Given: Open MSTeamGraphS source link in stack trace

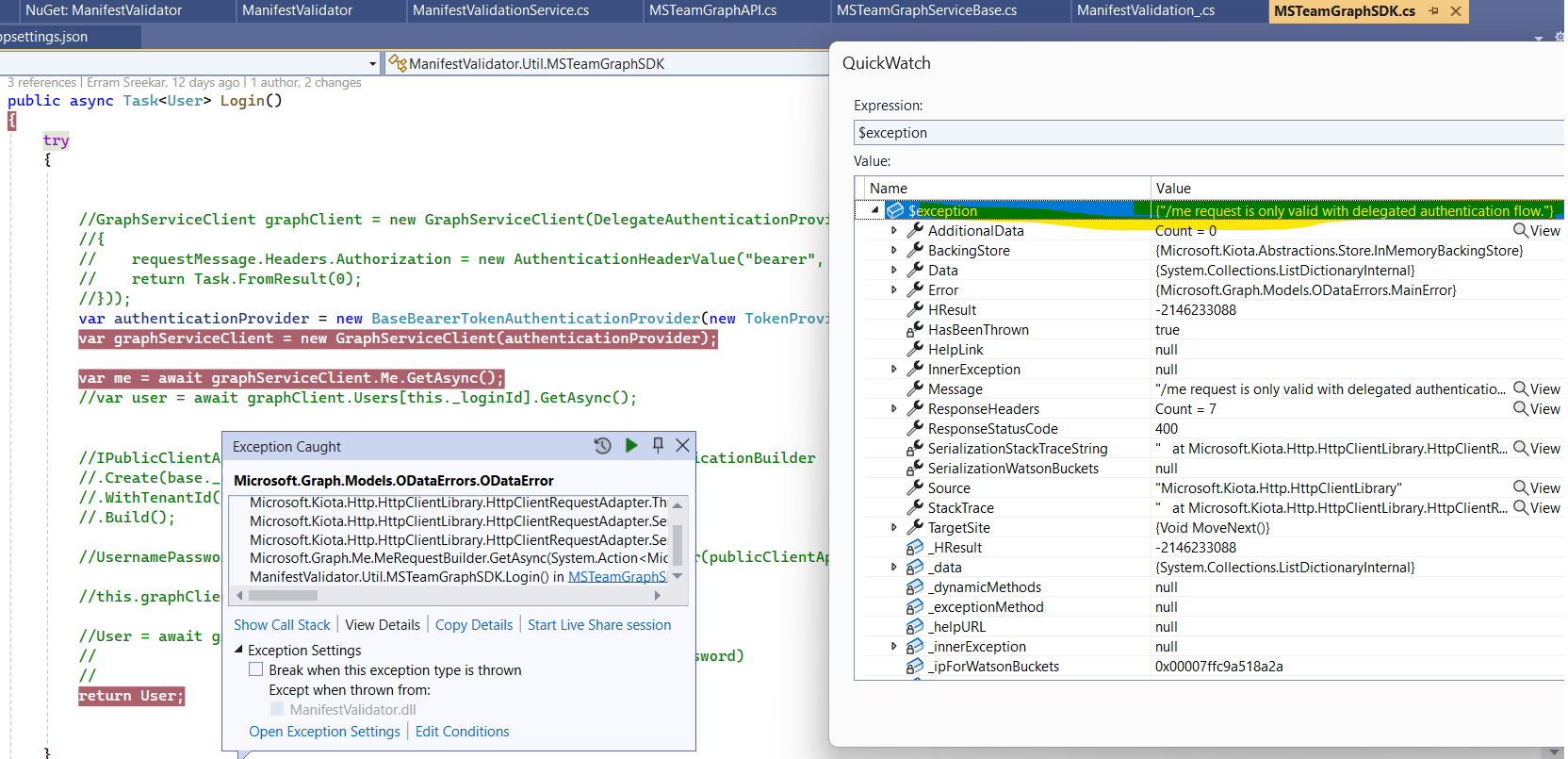Looking at the screenshot, I should point(617,576).
